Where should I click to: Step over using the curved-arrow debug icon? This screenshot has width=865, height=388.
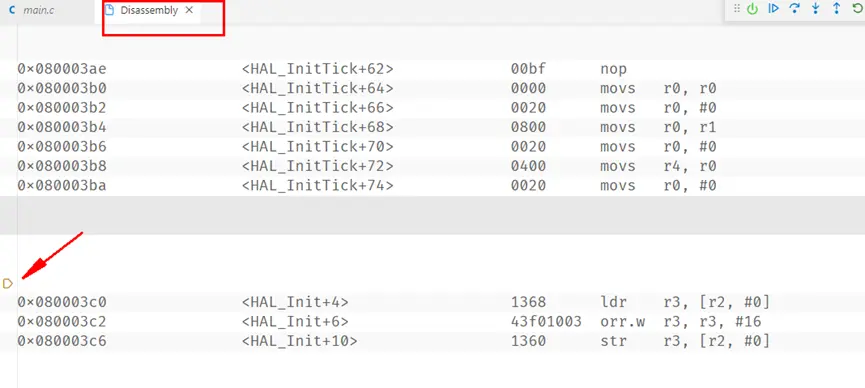[x=794, y=8]
